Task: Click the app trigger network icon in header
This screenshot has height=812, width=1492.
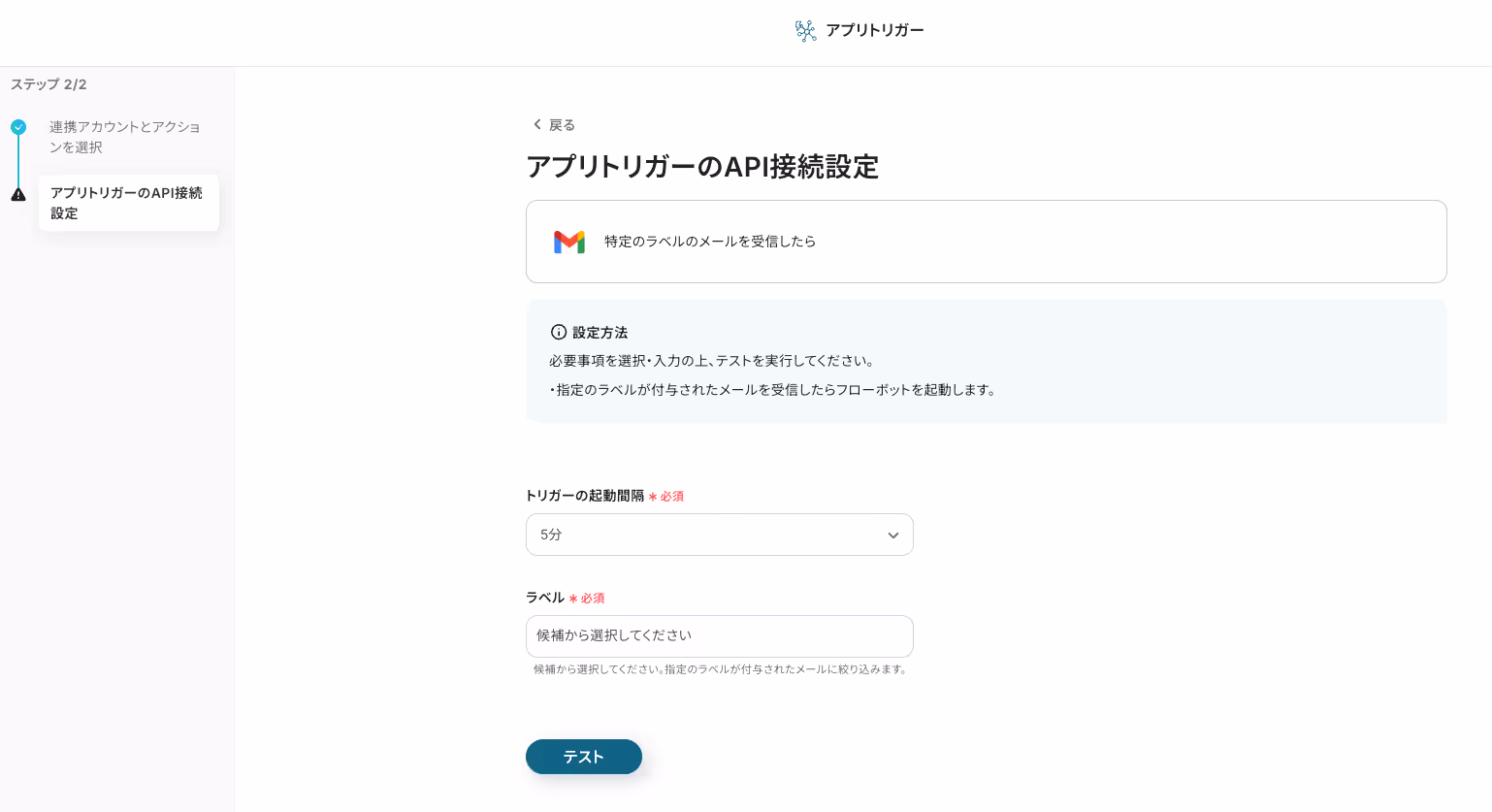Action: pos(805,30)
